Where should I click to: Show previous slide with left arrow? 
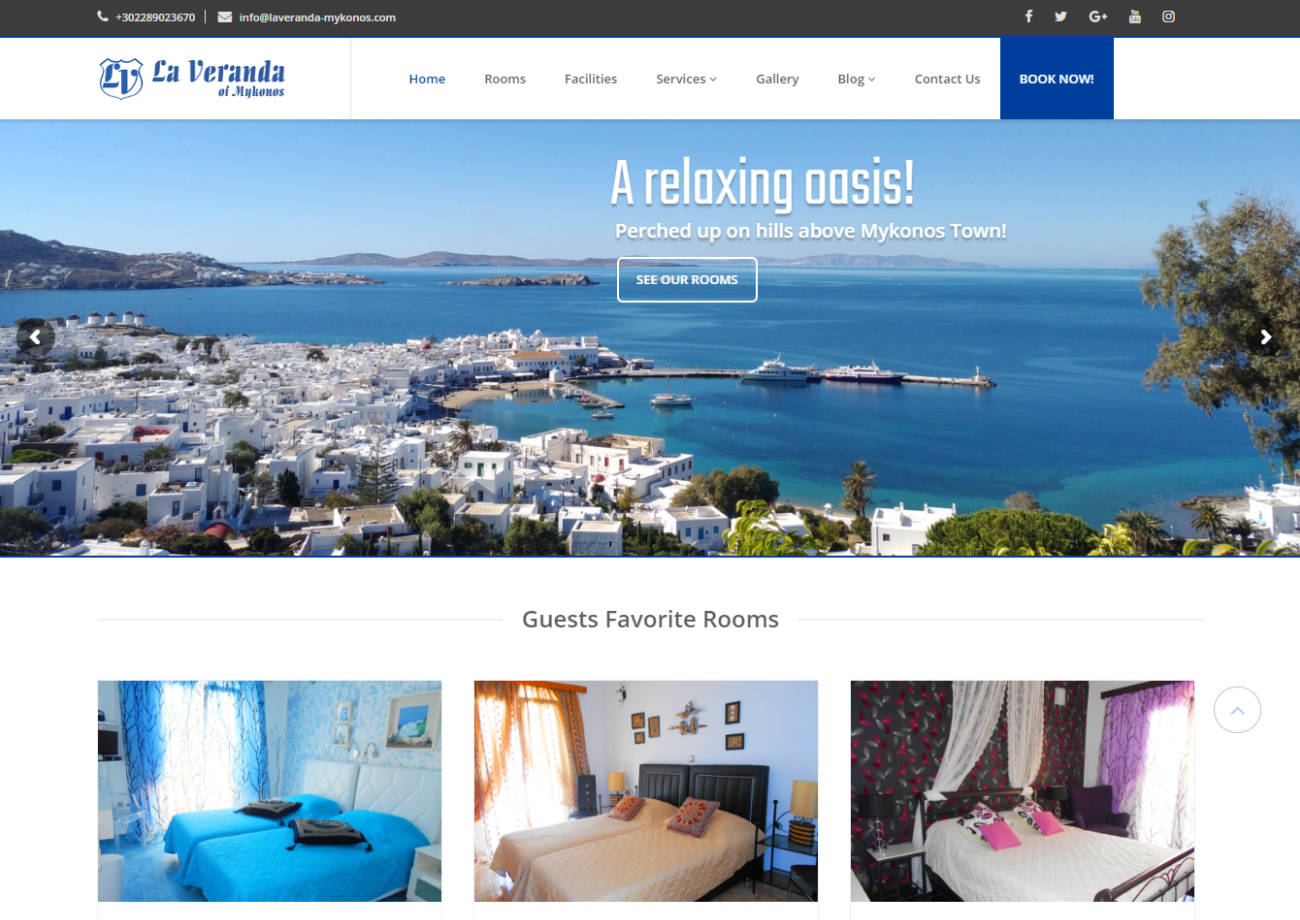[x=35, y=337]
